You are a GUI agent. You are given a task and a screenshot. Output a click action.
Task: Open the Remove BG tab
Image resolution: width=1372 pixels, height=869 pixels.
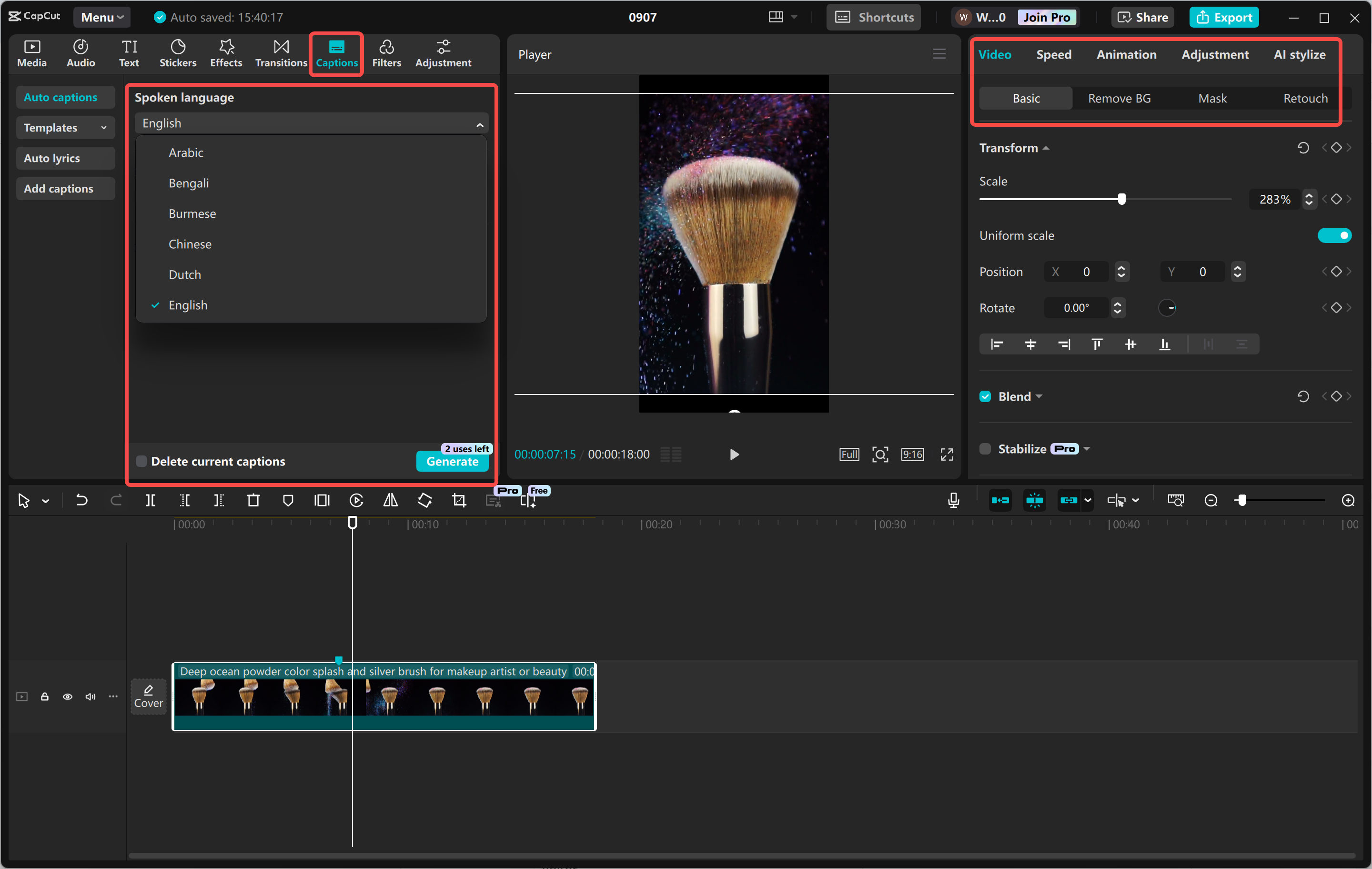[1119, 99]
